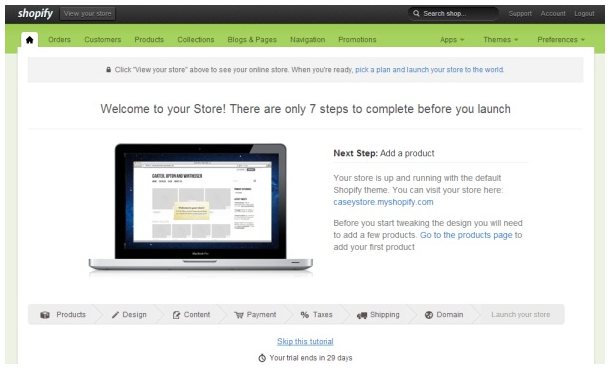Click the Content edit icon
Image resolution: width=612 pixels, height=374 pixels.
coord(176,315)
